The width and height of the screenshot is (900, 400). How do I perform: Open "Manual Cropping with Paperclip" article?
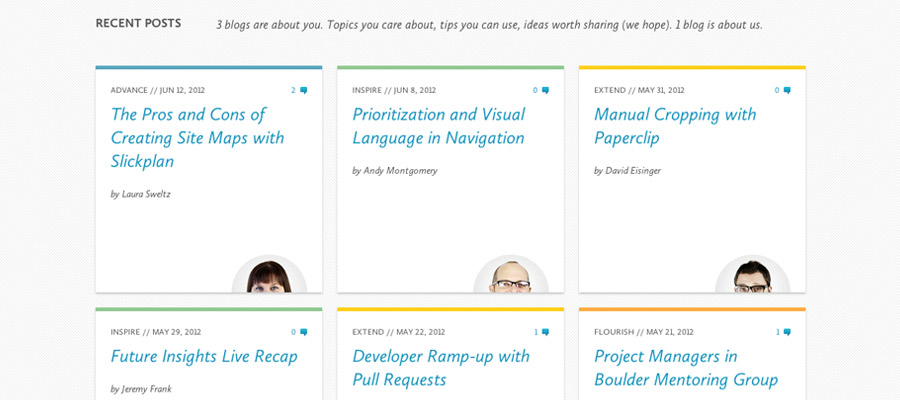coord(675,126)
